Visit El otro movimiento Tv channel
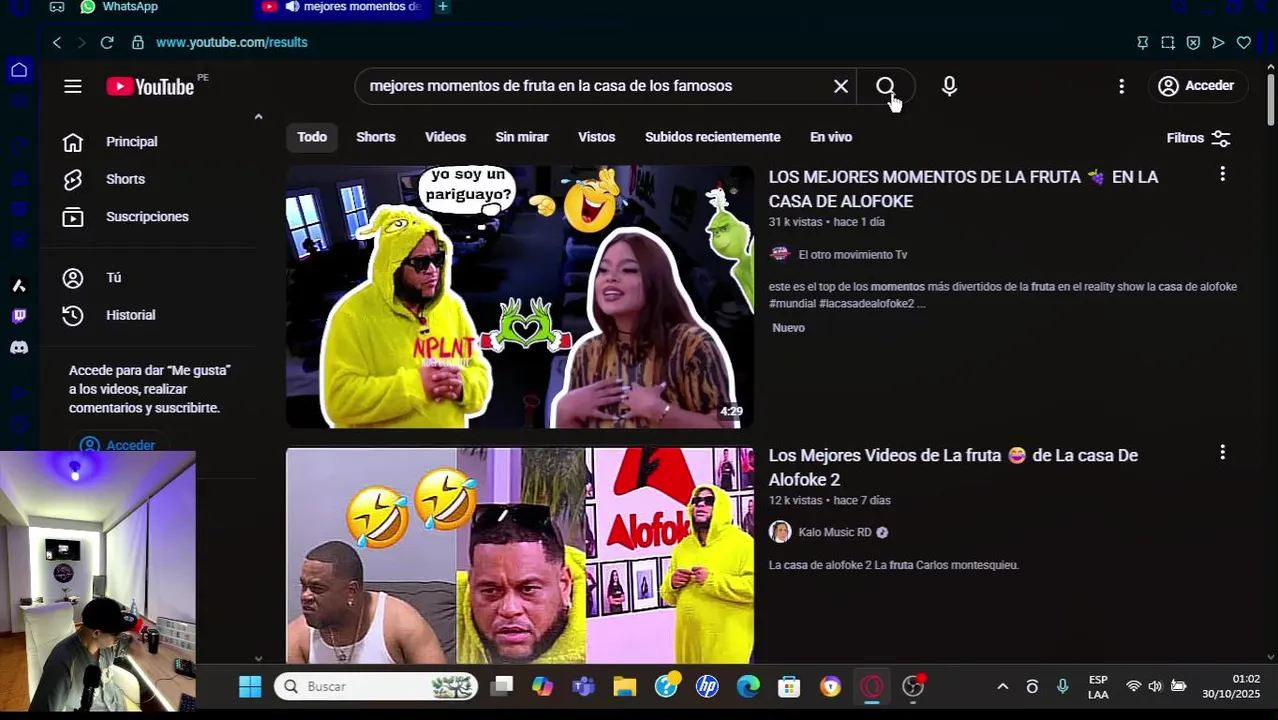 click(852, 255)
